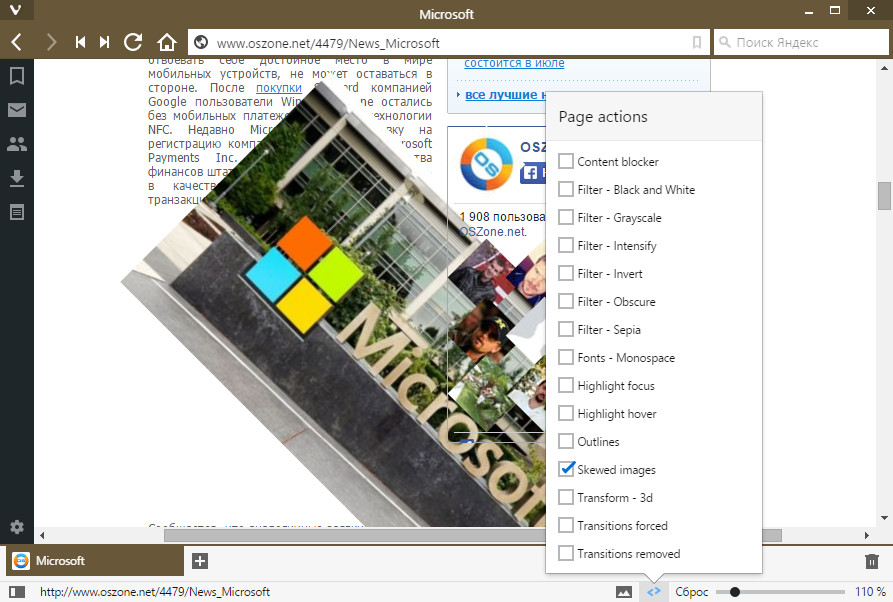This screenshot has height=602, width=893.
Task: Enable Transitions removed
Action: point(566,553)
